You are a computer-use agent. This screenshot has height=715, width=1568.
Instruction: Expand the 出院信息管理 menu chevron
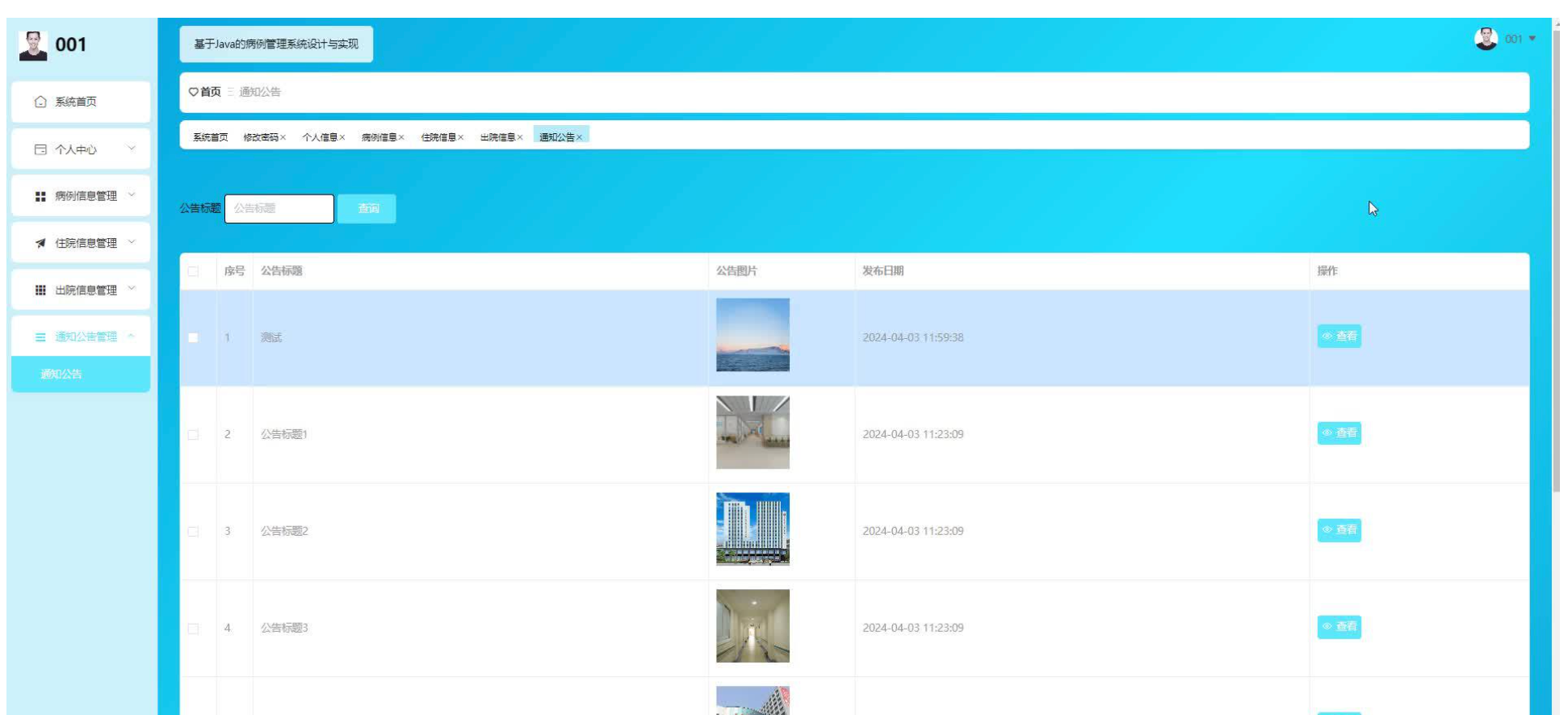132,289
